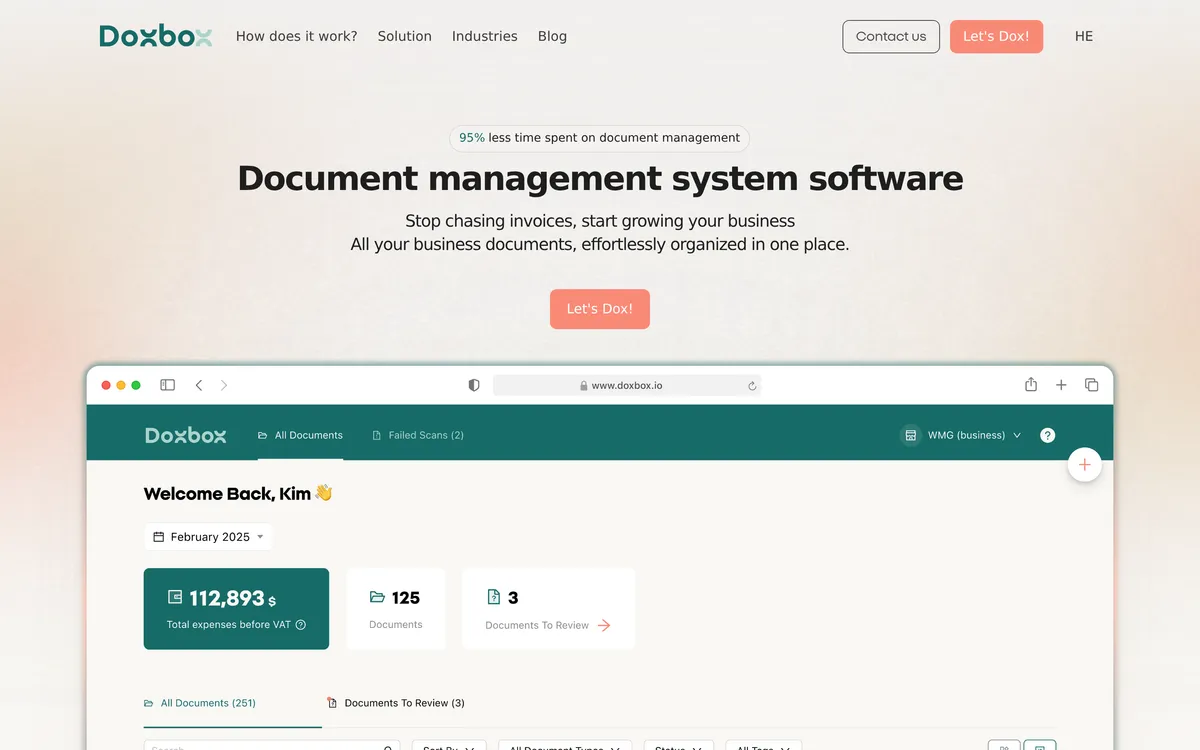
Task: Click the Contact us button
Action: [x=891, y=36]
